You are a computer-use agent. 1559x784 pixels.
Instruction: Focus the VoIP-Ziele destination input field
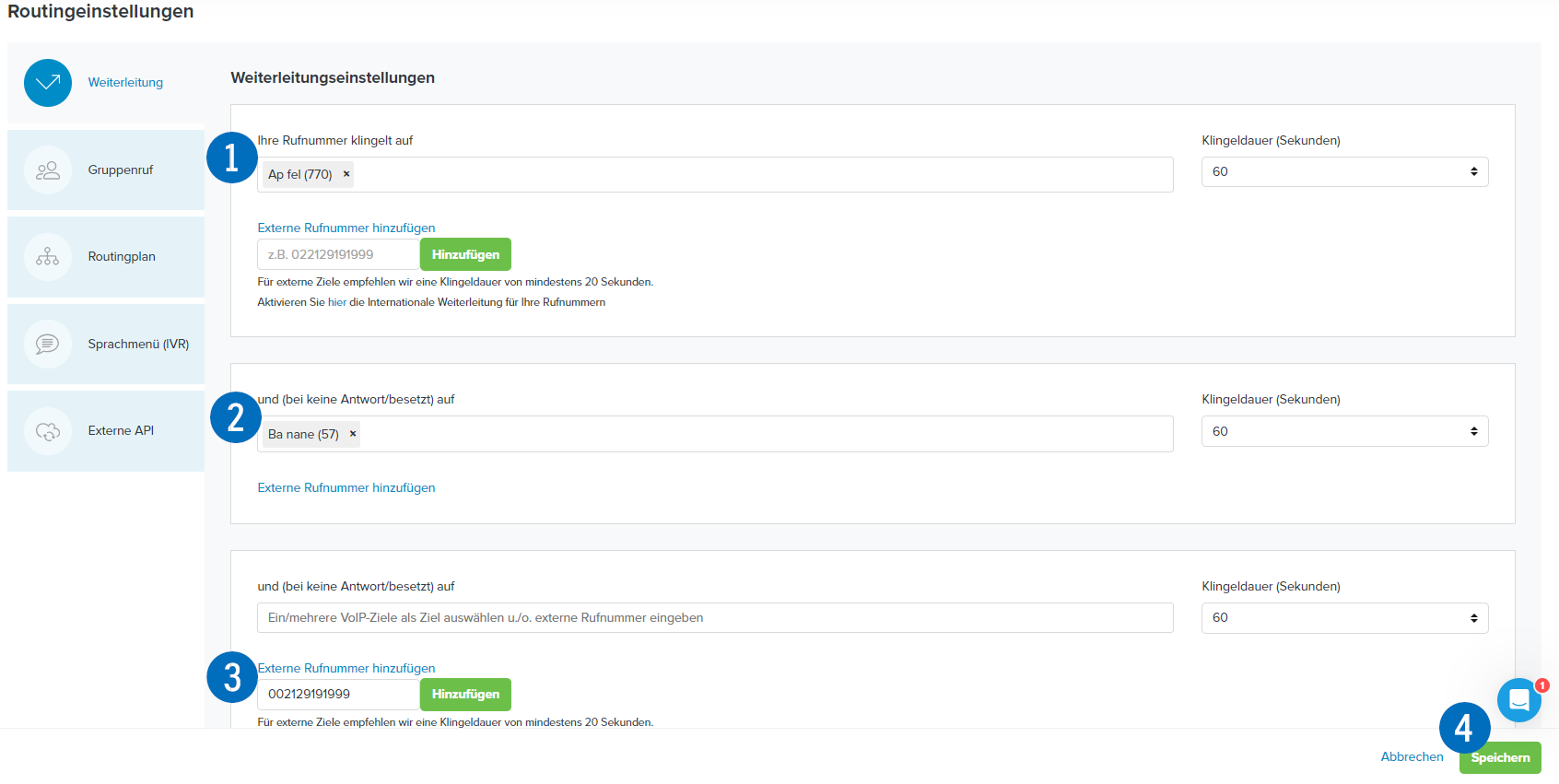(x=715, y=618)
